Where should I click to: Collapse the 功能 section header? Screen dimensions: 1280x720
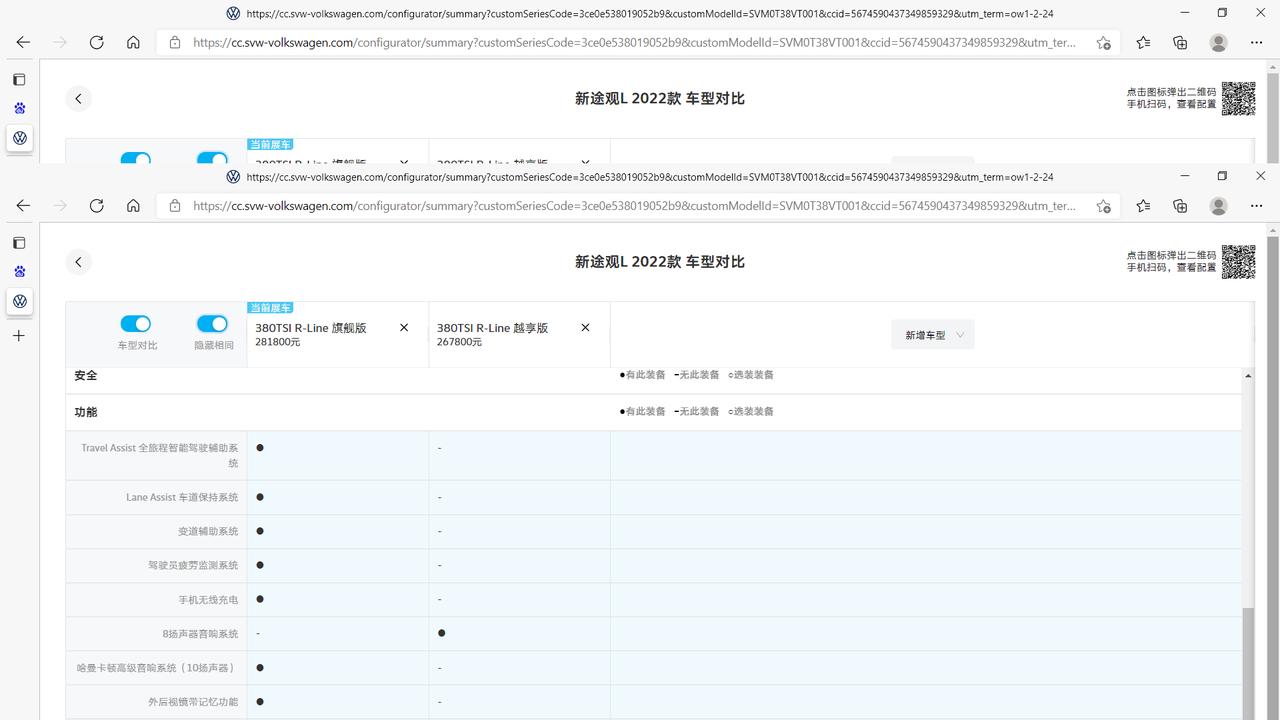click(x=654, y=412)
